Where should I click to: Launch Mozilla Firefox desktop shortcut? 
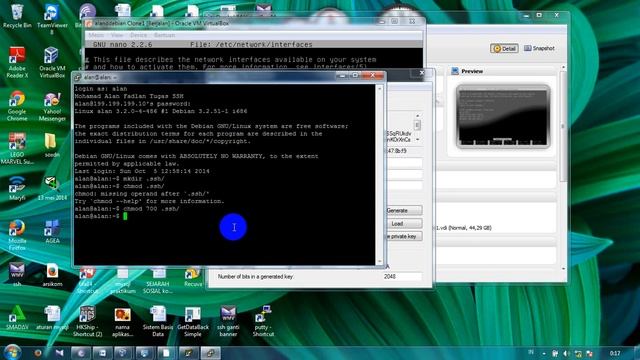point(17,235)
